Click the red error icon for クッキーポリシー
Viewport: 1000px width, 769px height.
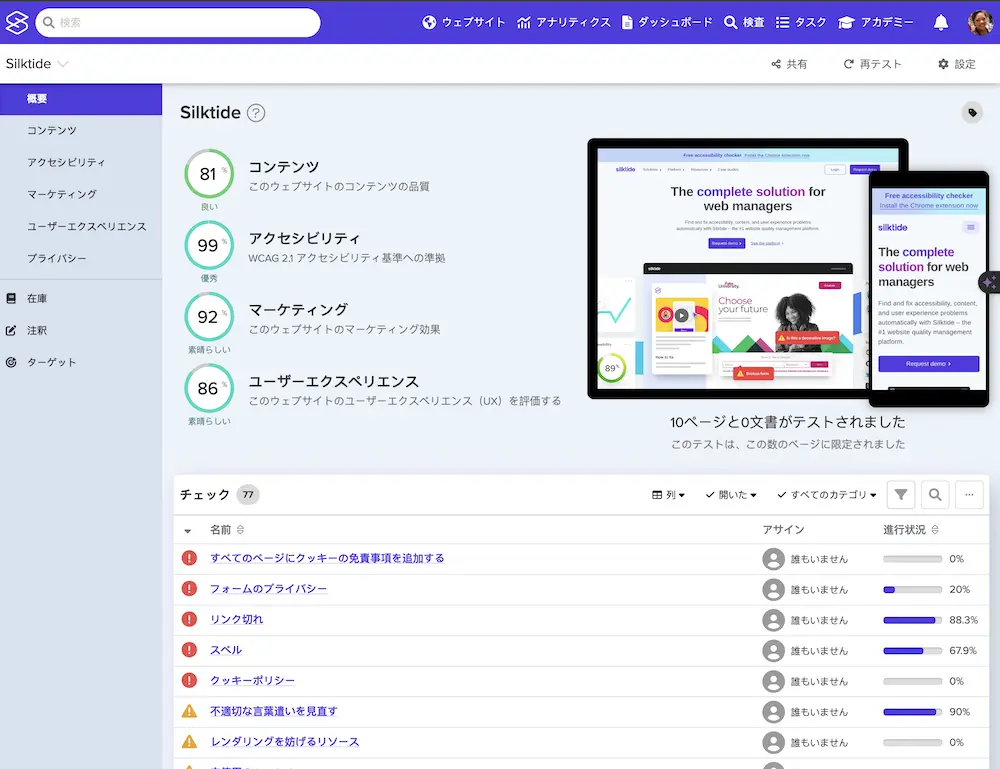(x=189, y=680)
